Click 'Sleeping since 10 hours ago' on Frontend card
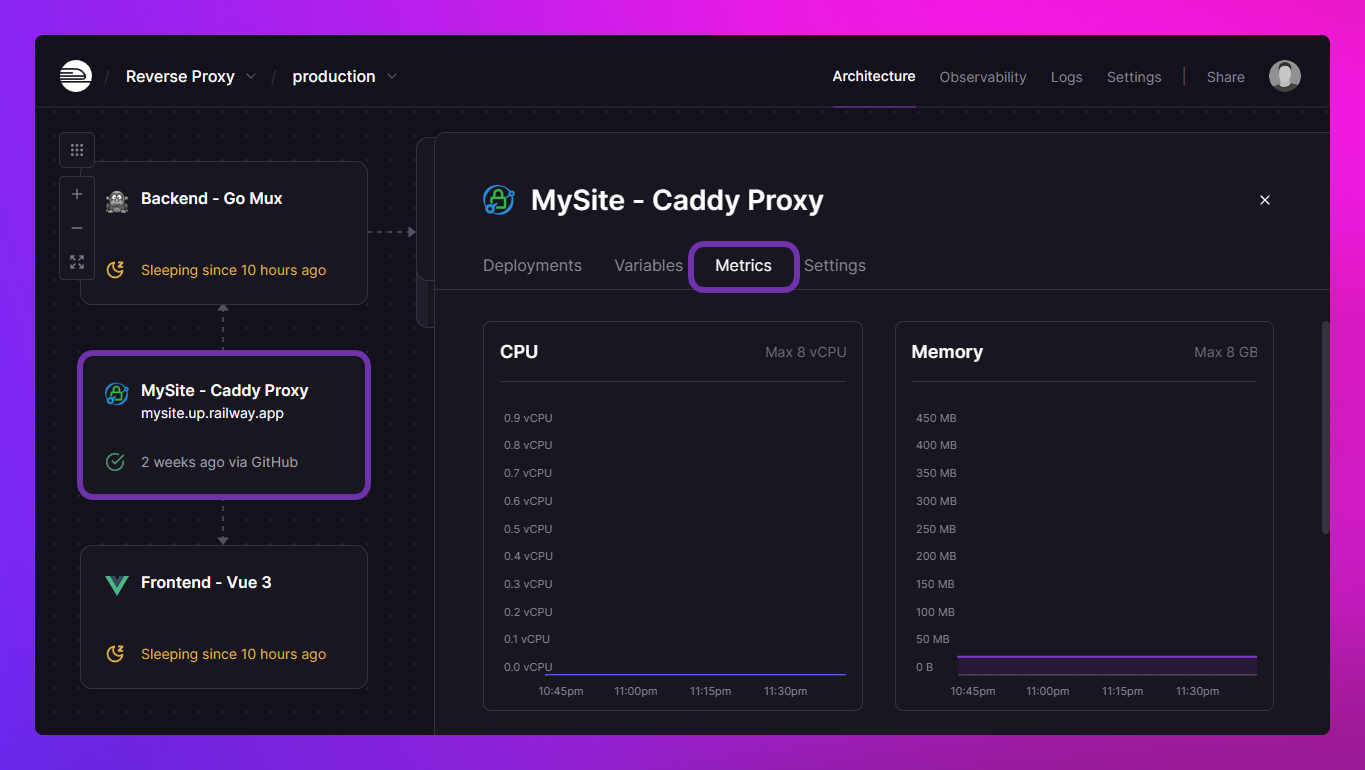The image size is (1365, 770). point(233,654)
